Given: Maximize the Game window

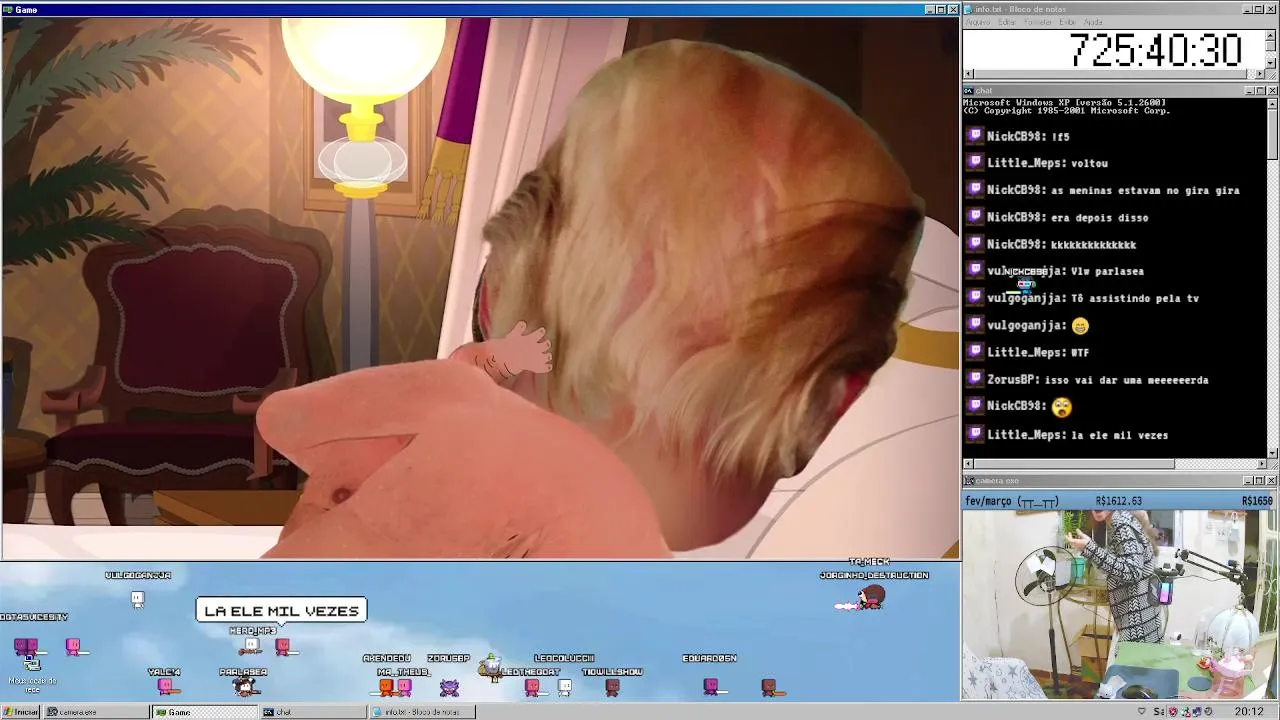Looking at the screenshot, I should click(x=940, y=10).
